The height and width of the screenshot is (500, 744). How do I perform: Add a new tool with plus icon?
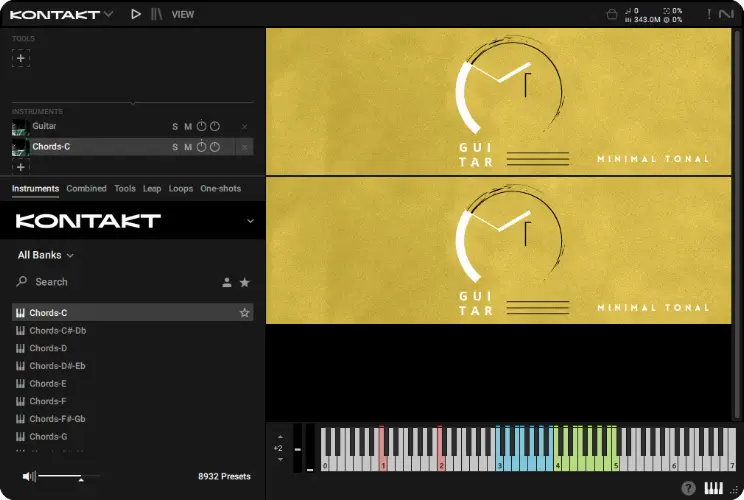click(x=21, y=58)
